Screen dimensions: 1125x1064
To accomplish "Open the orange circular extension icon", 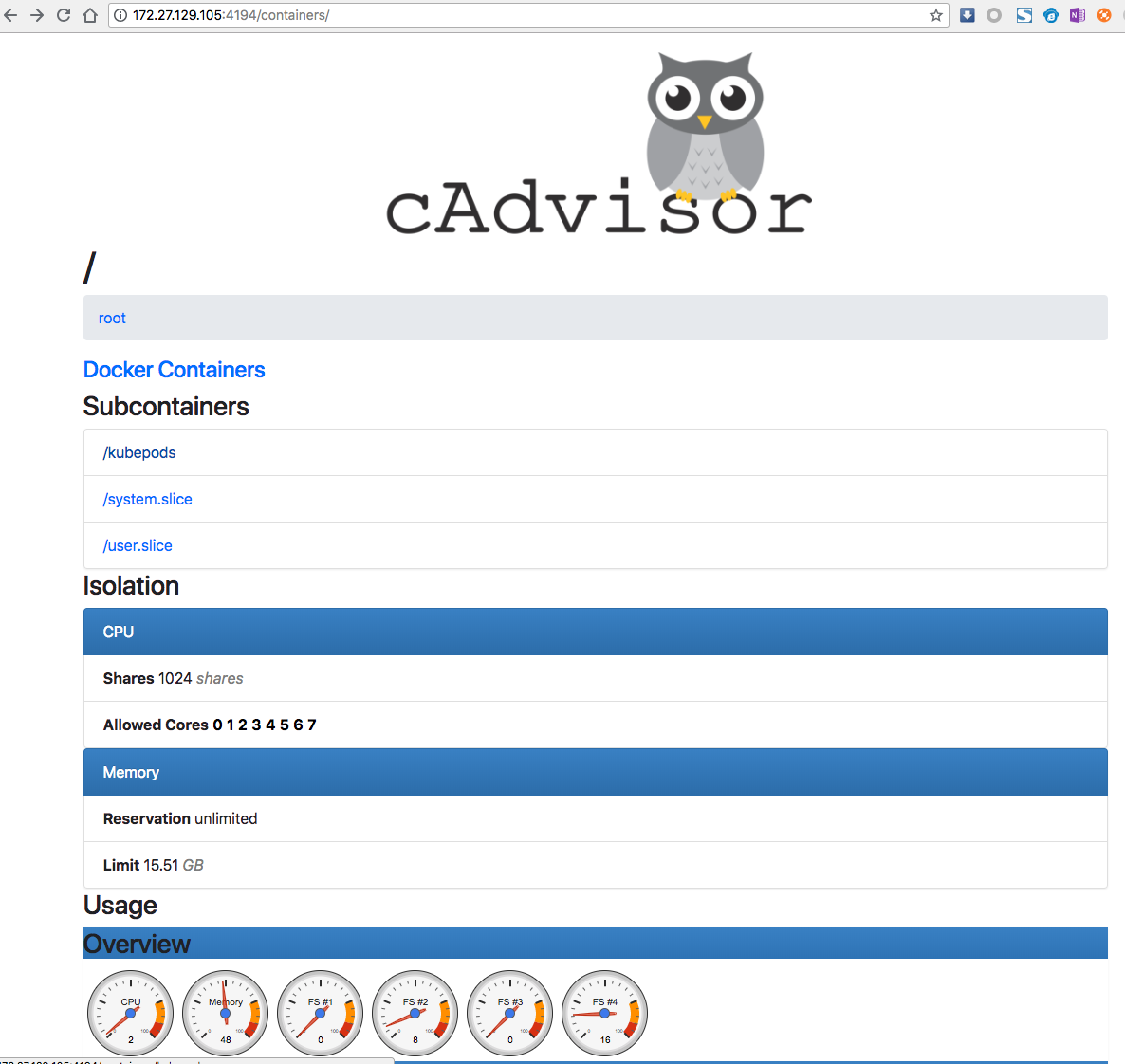I will pyautogui.click(x=1104, y=15).
